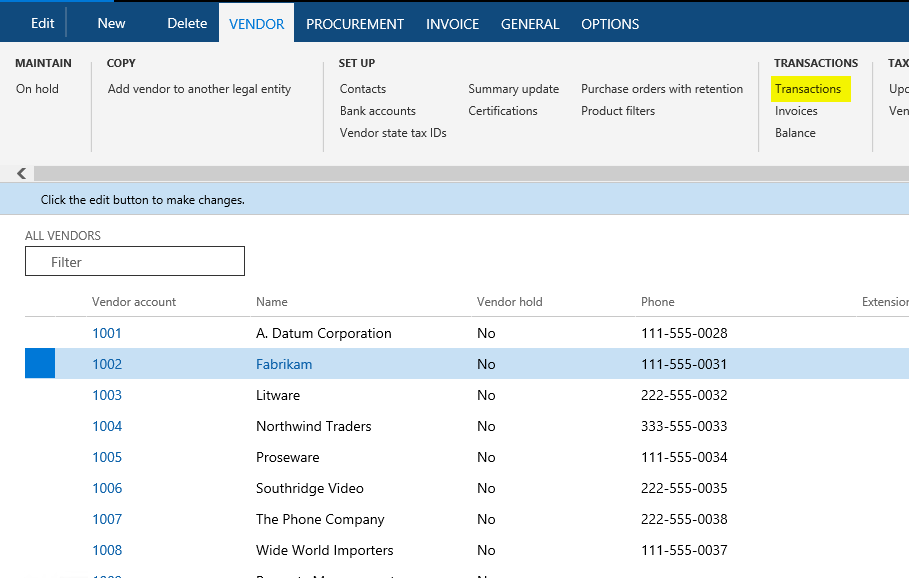Open Vendor state tax IDs
This screenshot has height=578, width=909.
coord(393,133)
